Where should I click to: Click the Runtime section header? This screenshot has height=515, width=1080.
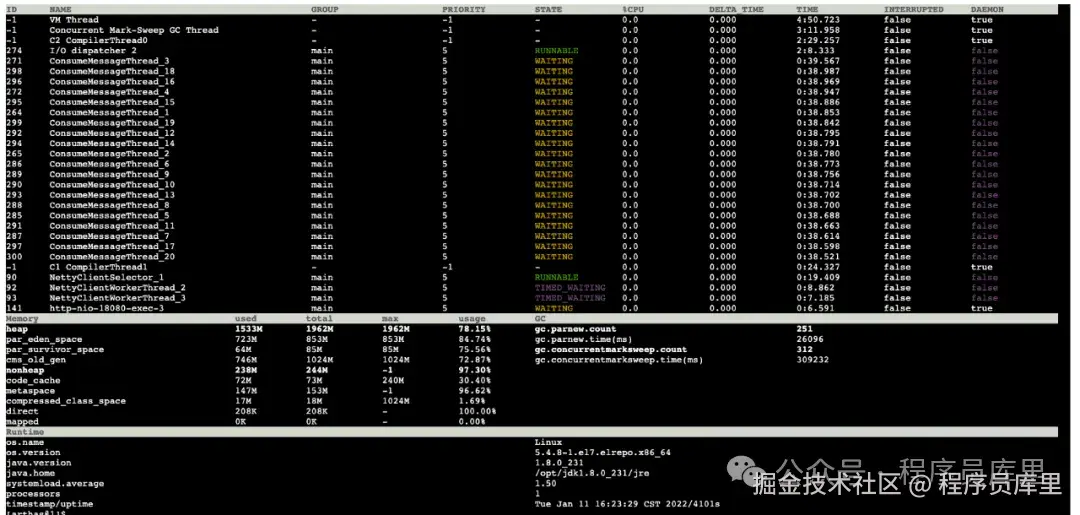[25, 432]
